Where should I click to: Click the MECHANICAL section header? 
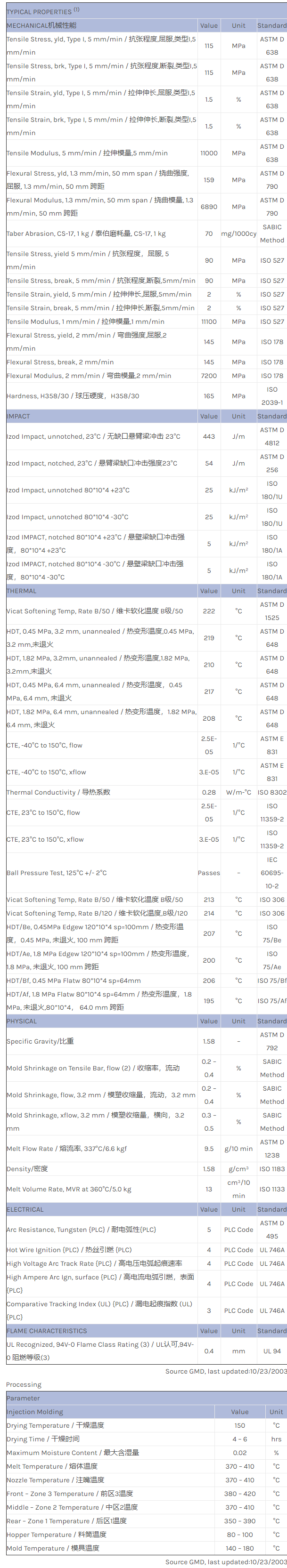pos(41,25)
